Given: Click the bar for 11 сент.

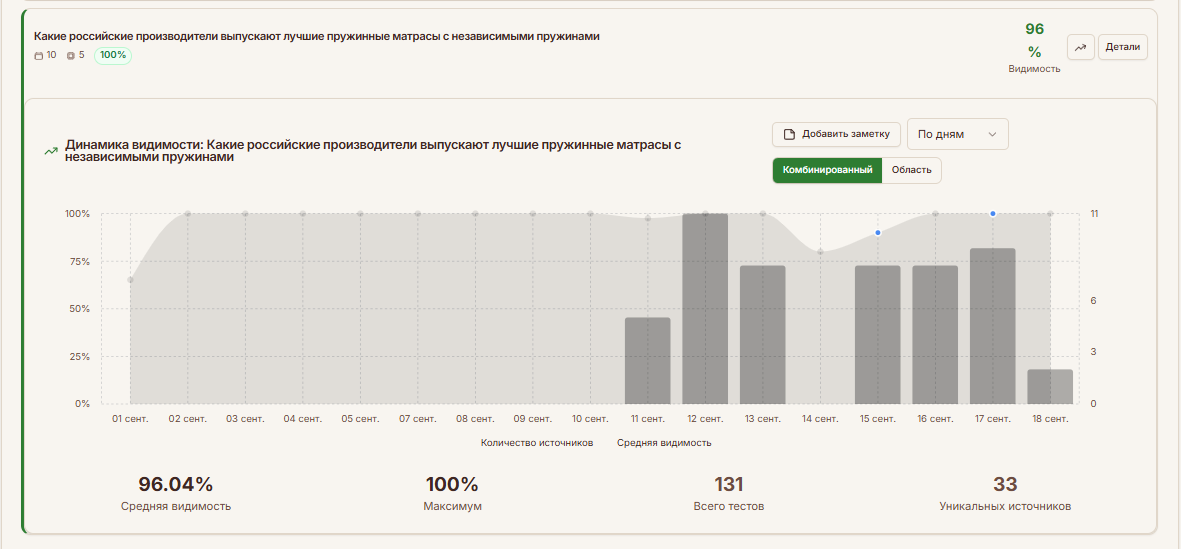Looking at the screenshot, I should pyautogui.click(x=647, y=360).
